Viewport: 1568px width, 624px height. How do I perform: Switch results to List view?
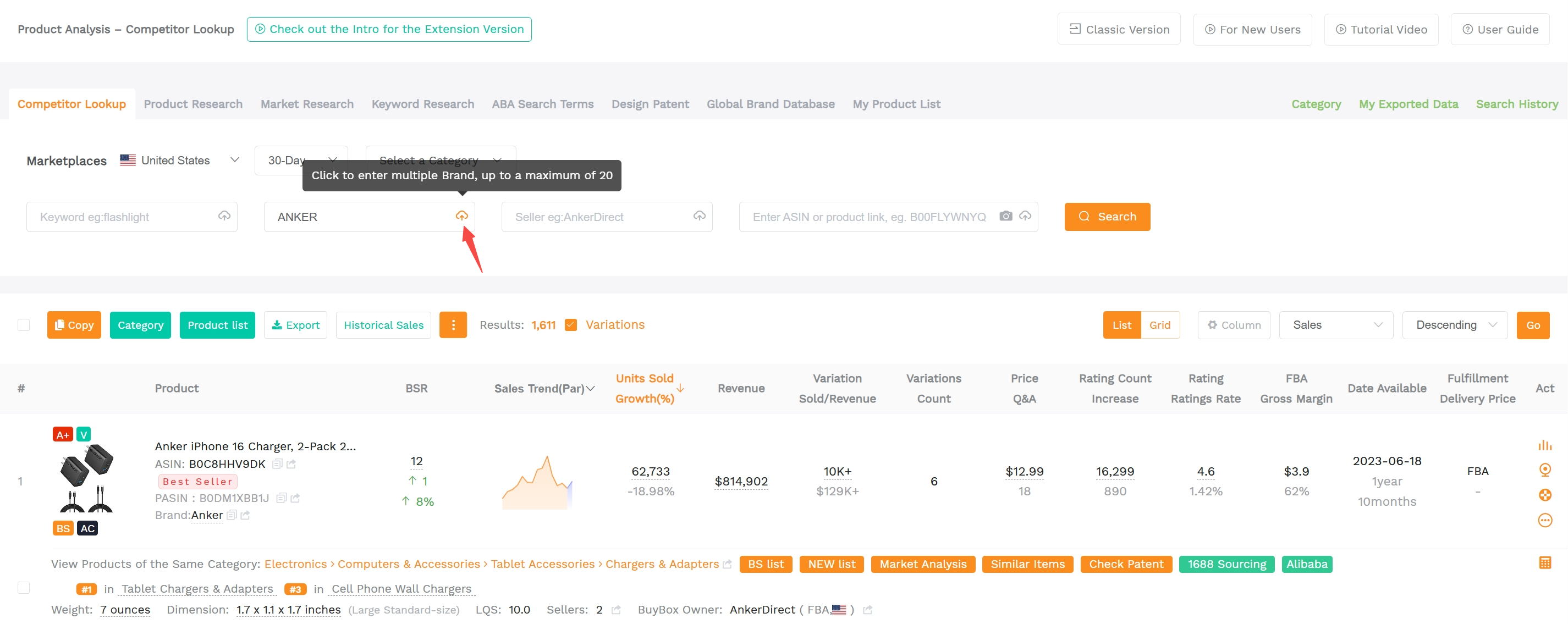tap(1121, 325)
